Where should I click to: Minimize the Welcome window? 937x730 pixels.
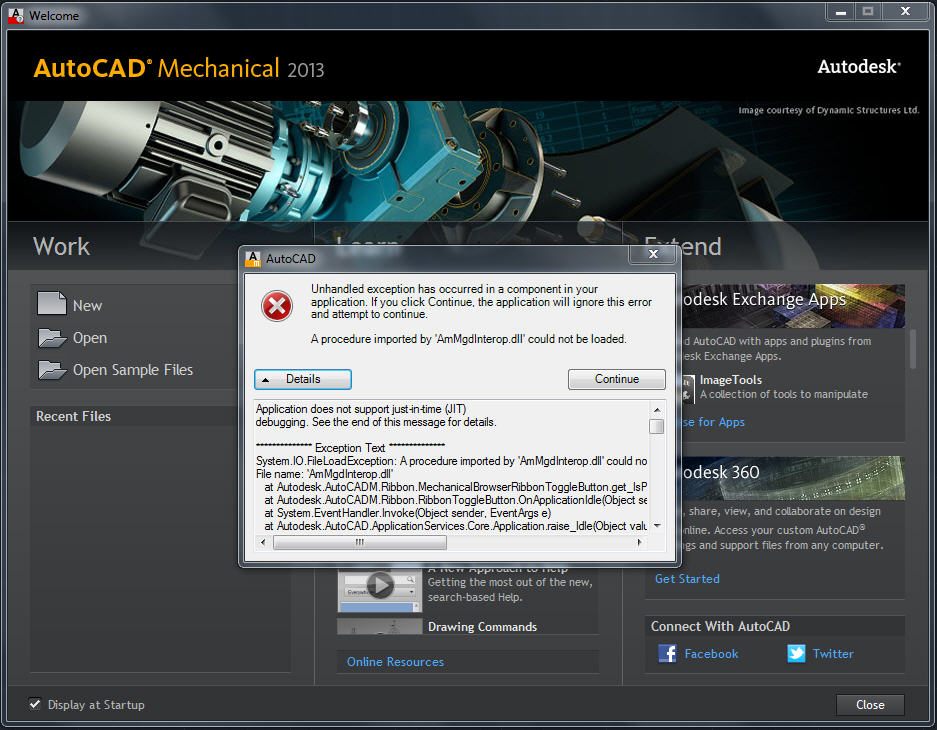[841, 12]
